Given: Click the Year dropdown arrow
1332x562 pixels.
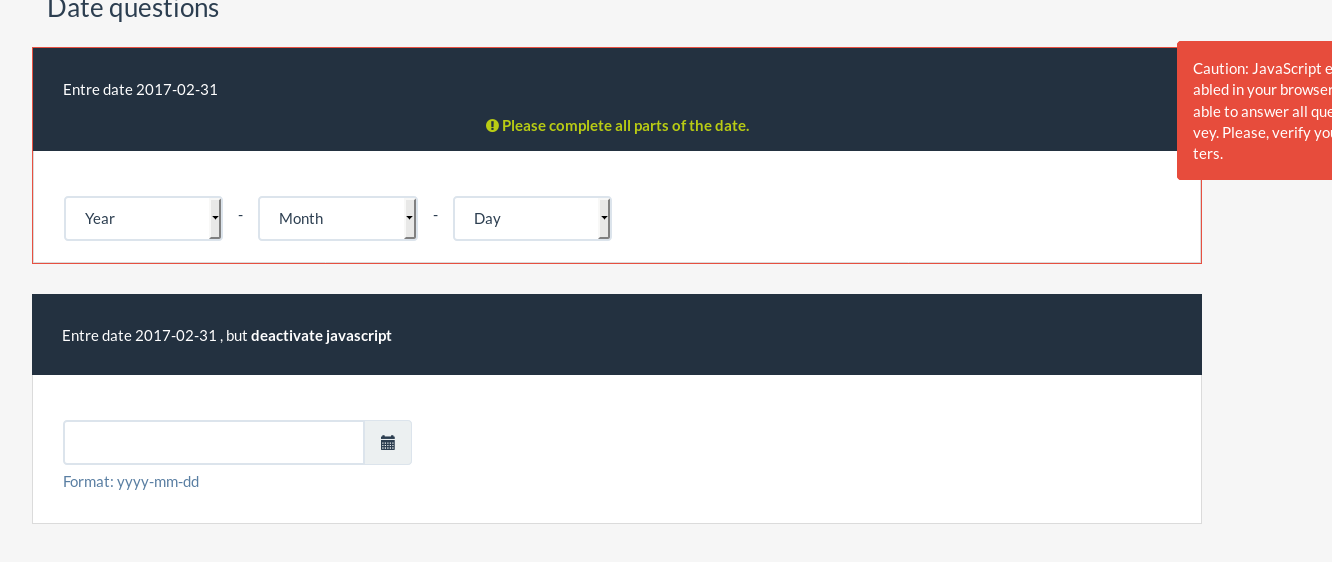Looking at the screenshot, I should click(x=215, y=218).
